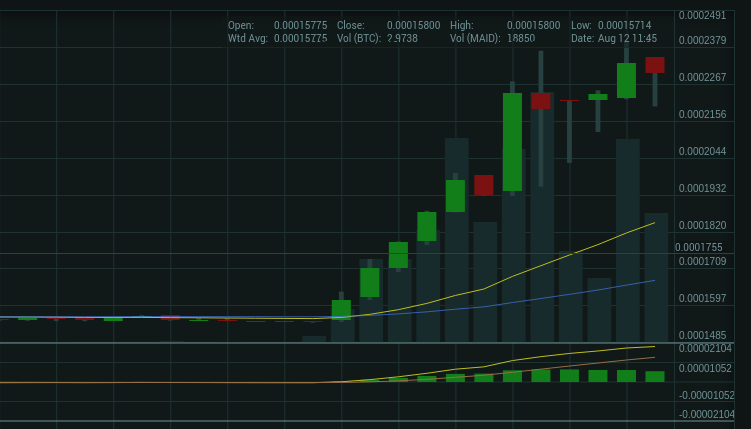Click the Wtd Avg: label

[248, 38]
